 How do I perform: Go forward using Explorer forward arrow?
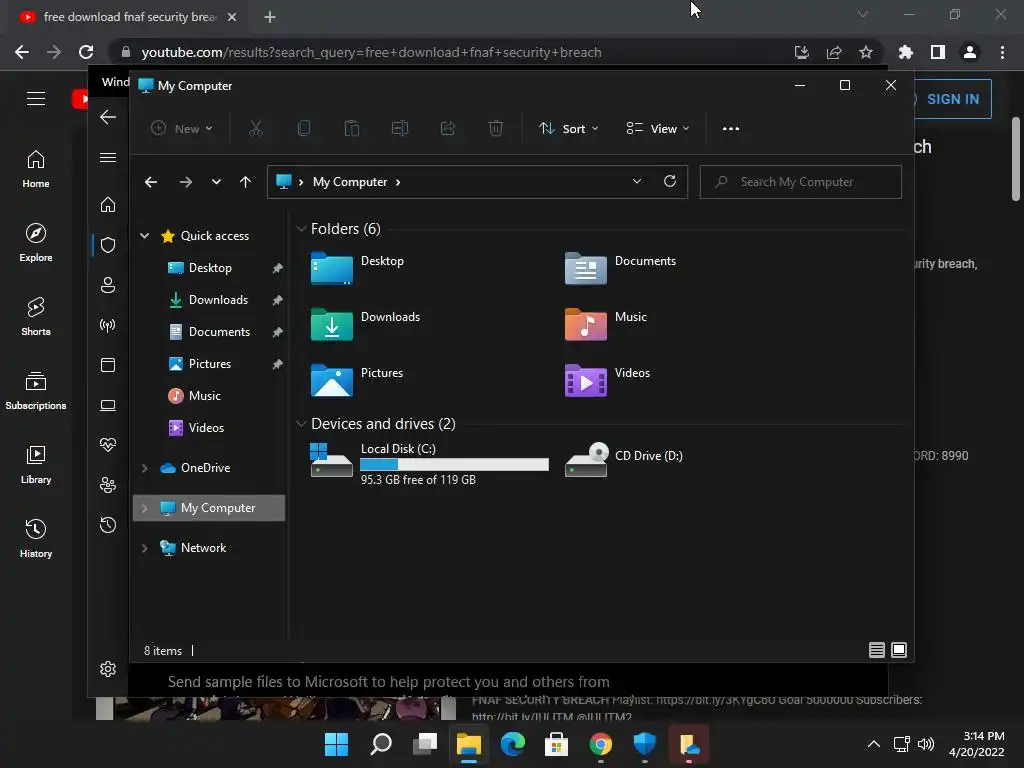click(185, 182)
